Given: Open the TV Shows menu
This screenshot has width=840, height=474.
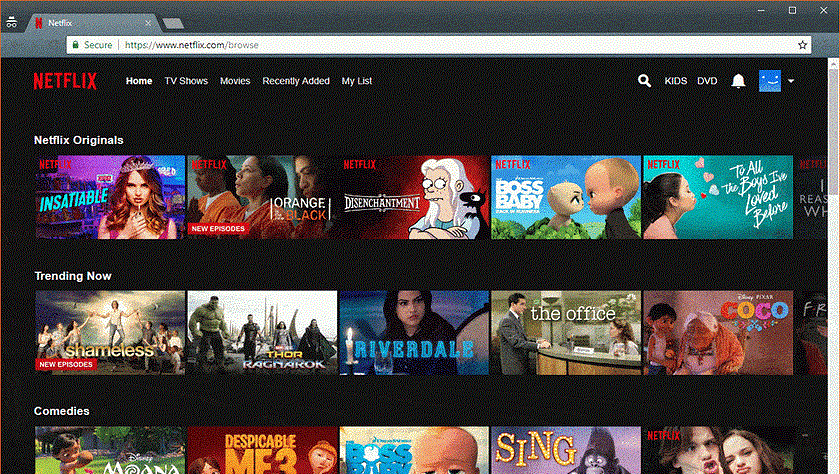Looking at the screenshot, I should coord(186,81).
